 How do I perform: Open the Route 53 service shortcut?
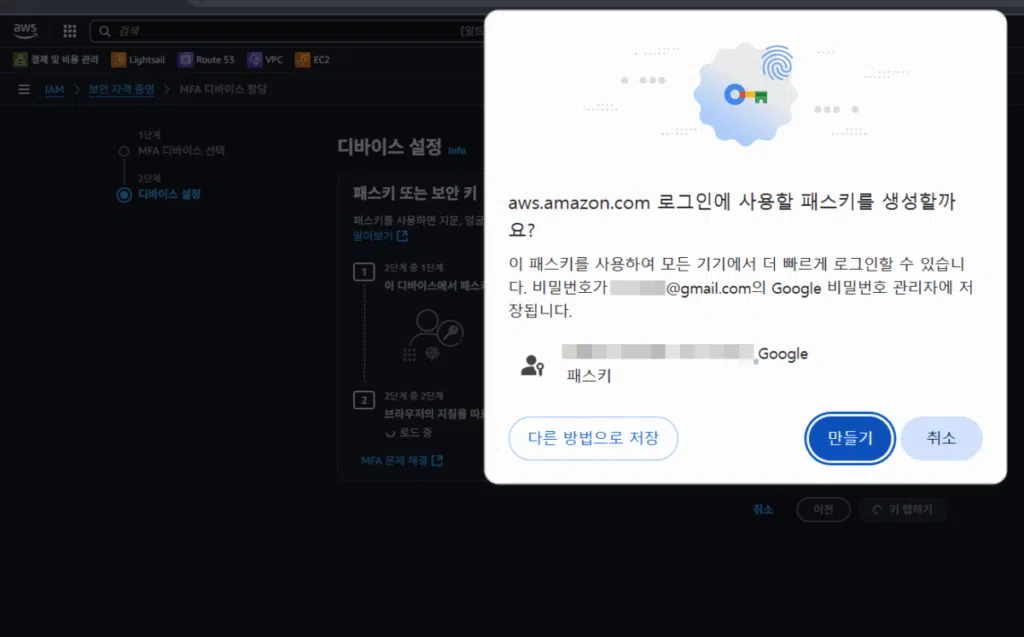click(208, 59)
